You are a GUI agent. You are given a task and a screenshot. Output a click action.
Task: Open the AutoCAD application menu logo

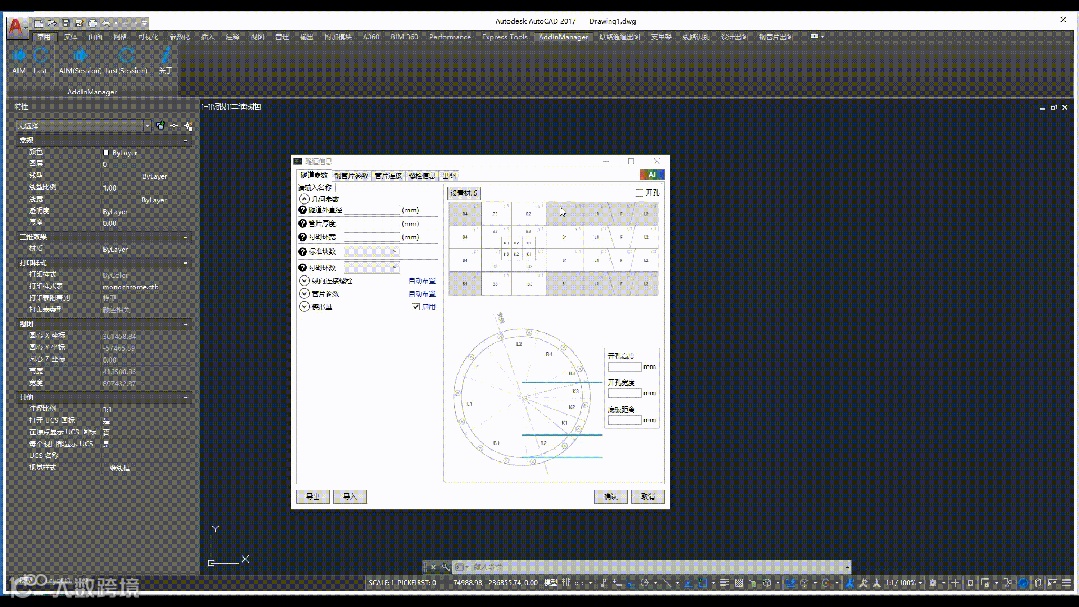coord(17,28)
